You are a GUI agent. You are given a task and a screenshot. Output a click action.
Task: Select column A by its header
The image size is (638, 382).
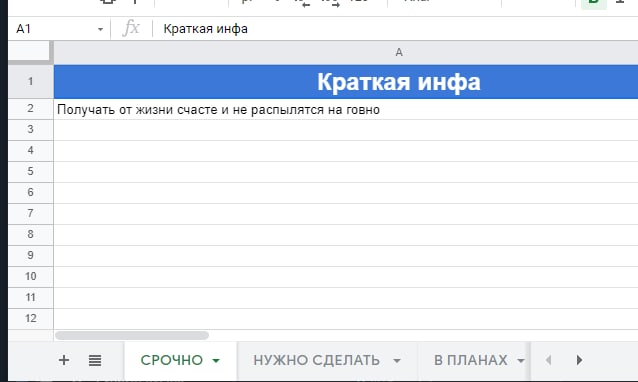[346, 52]
